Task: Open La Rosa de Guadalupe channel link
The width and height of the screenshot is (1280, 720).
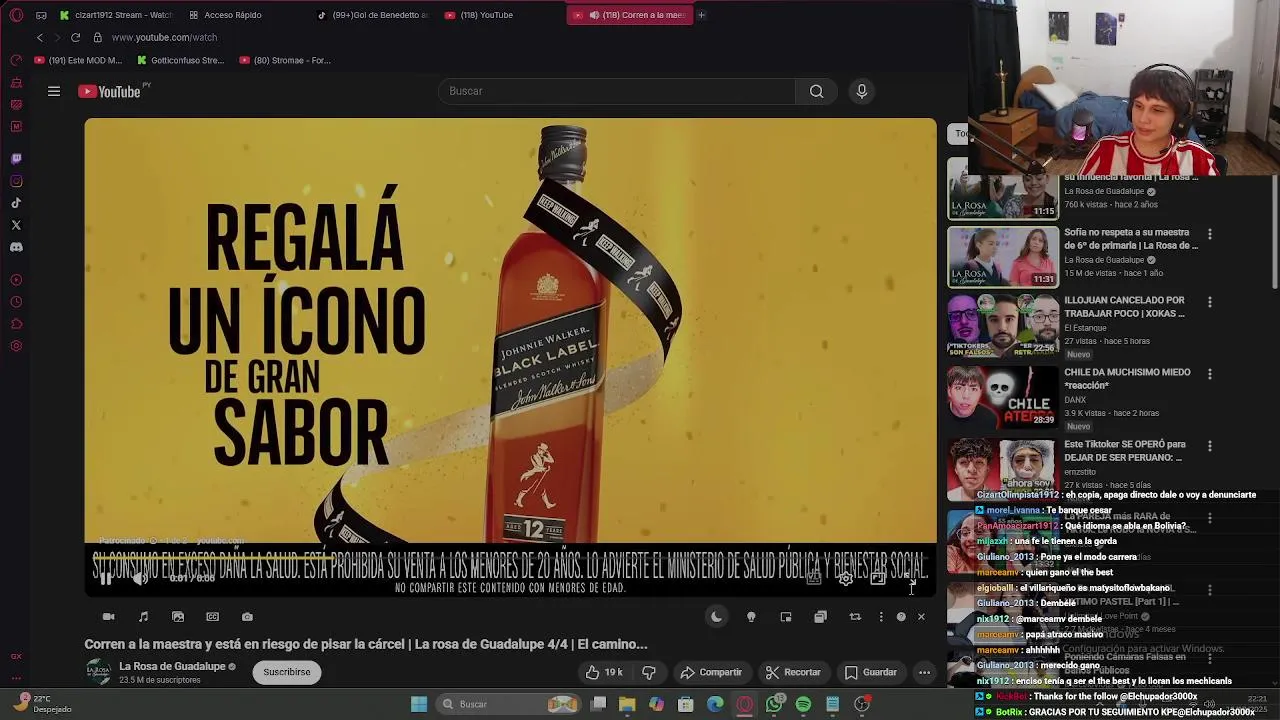Action: (x=172, y=666)
